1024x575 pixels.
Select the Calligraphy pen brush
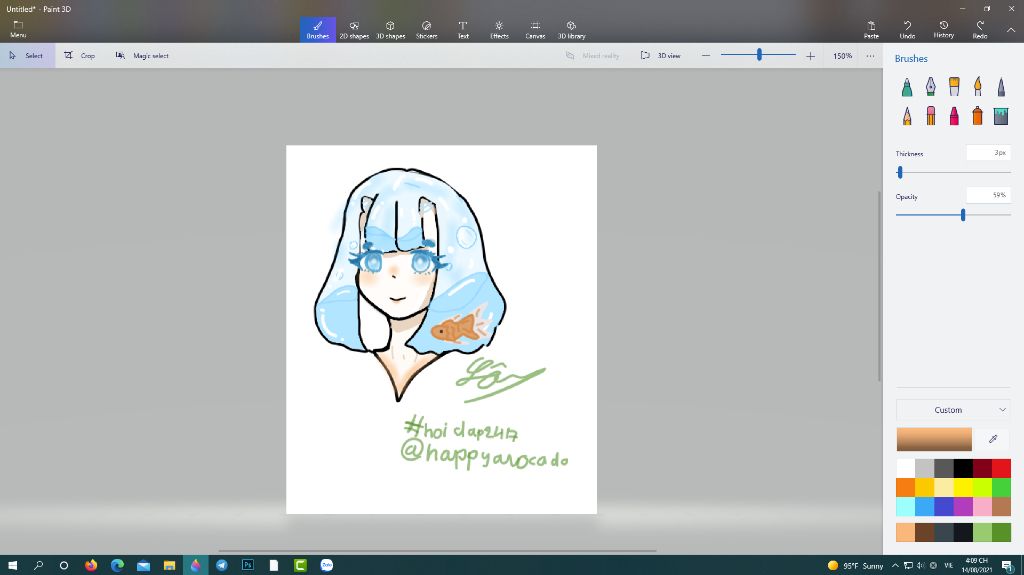click(x=931, y=87)
